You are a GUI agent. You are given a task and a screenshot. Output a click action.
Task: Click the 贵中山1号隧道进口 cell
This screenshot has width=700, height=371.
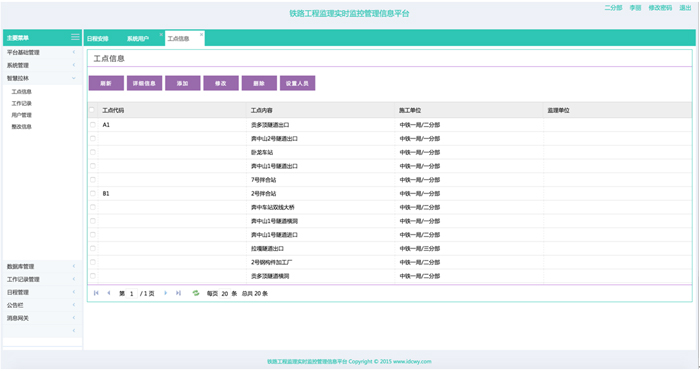click(274, 235)
